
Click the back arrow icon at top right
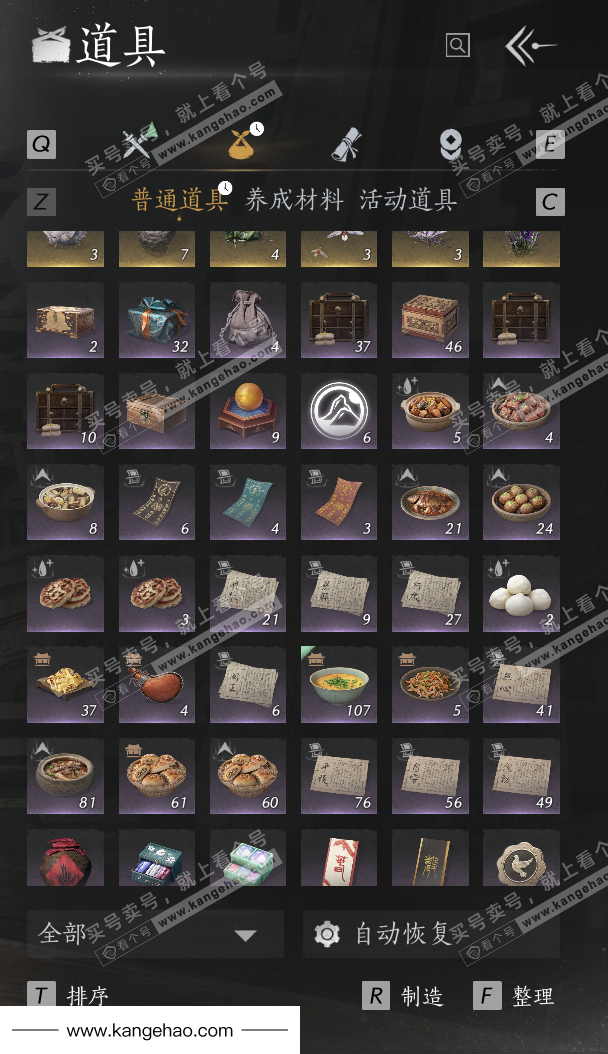(x=529, y=45)
